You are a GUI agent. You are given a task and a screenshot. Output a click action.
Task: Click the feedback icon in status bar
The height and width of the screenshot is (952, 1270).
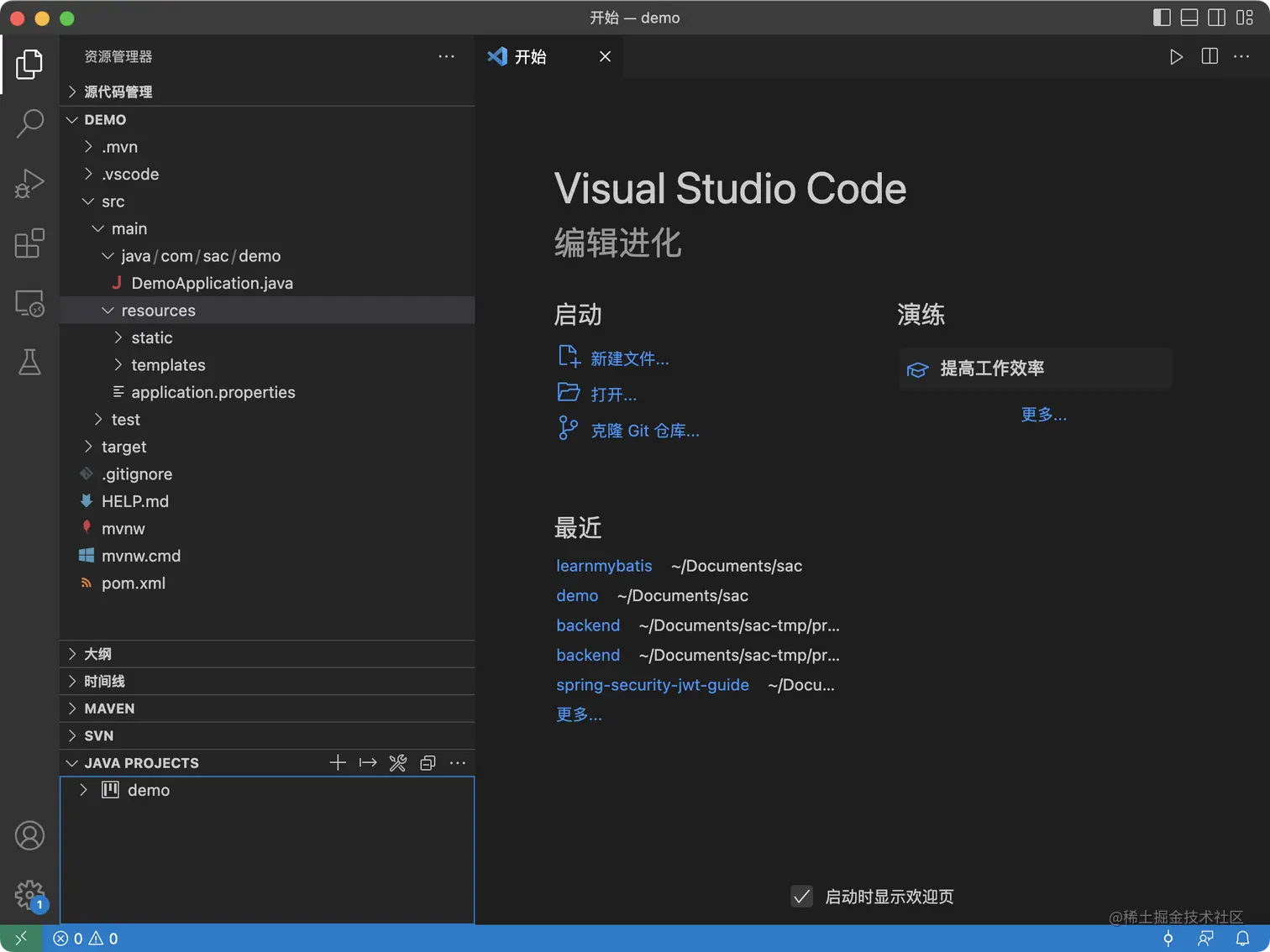(x=1205, y=939)
